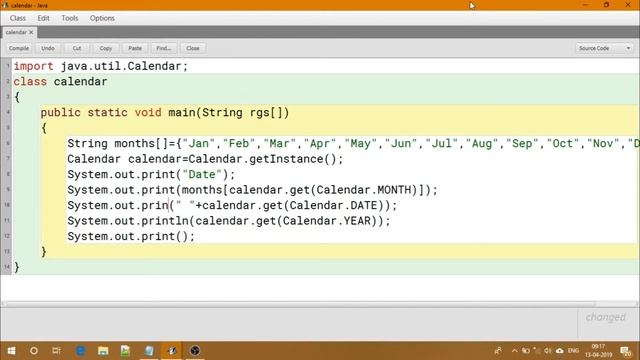This screenshot has width=640, height=360.
Task: Click the Close toolbar button
Action: click(x=193, y=48)
